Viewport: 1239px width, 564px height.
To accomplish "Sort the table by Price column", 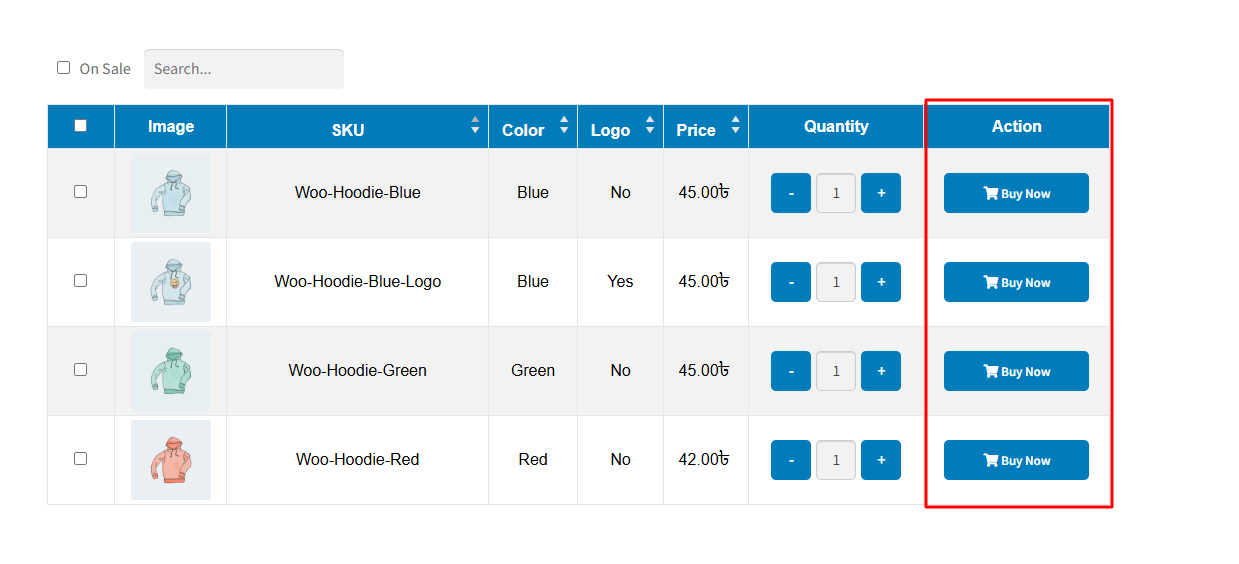I will (x=736, y=126).
